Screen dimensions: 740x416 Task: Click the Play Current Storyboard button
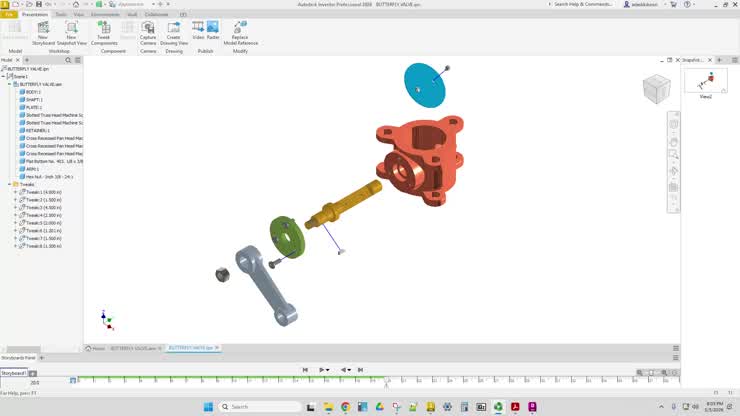(322, 370)
